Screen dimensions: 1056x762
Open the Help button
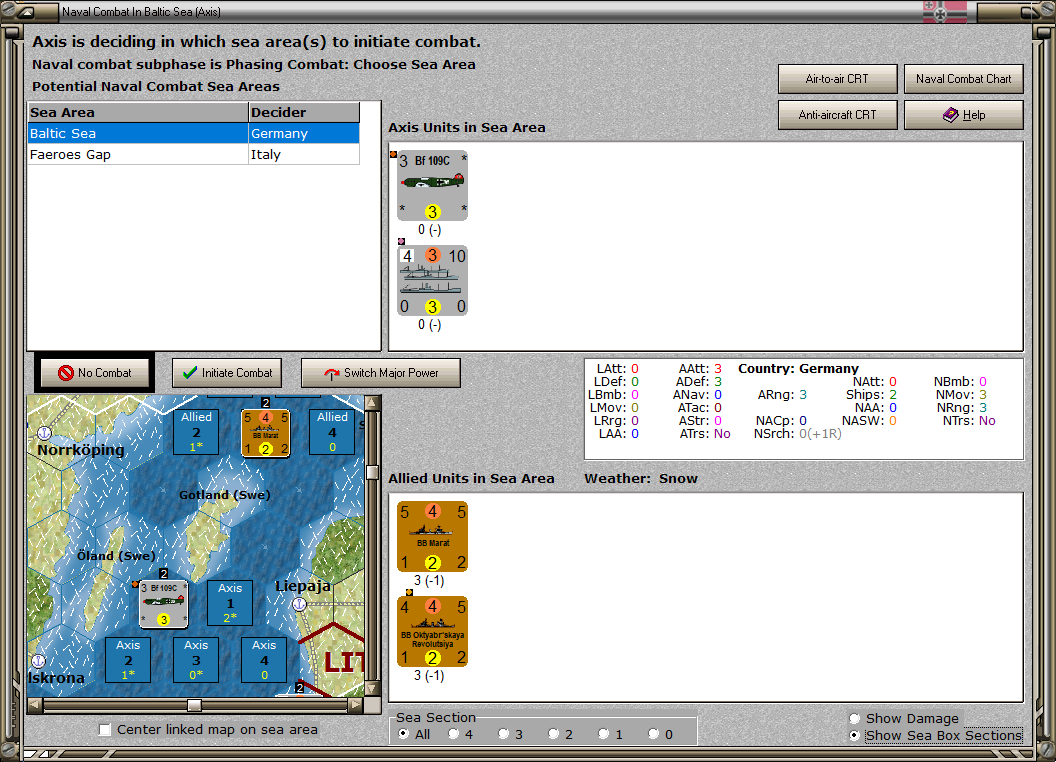[x=963, y=115]
